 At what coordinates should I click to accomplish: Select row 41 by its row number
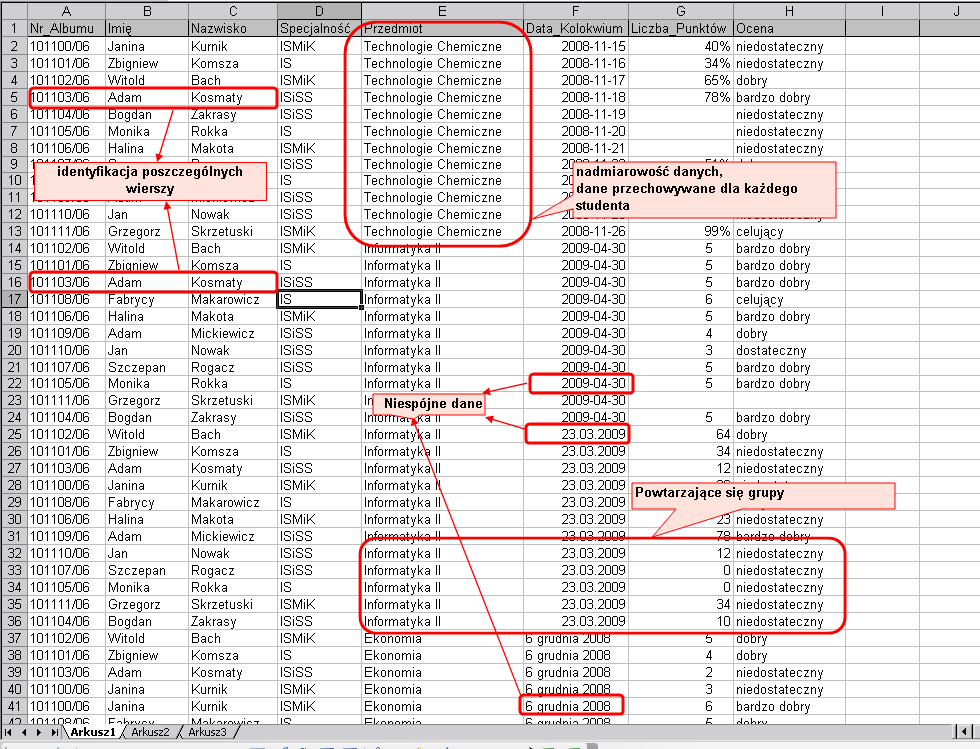pos(14,706)
